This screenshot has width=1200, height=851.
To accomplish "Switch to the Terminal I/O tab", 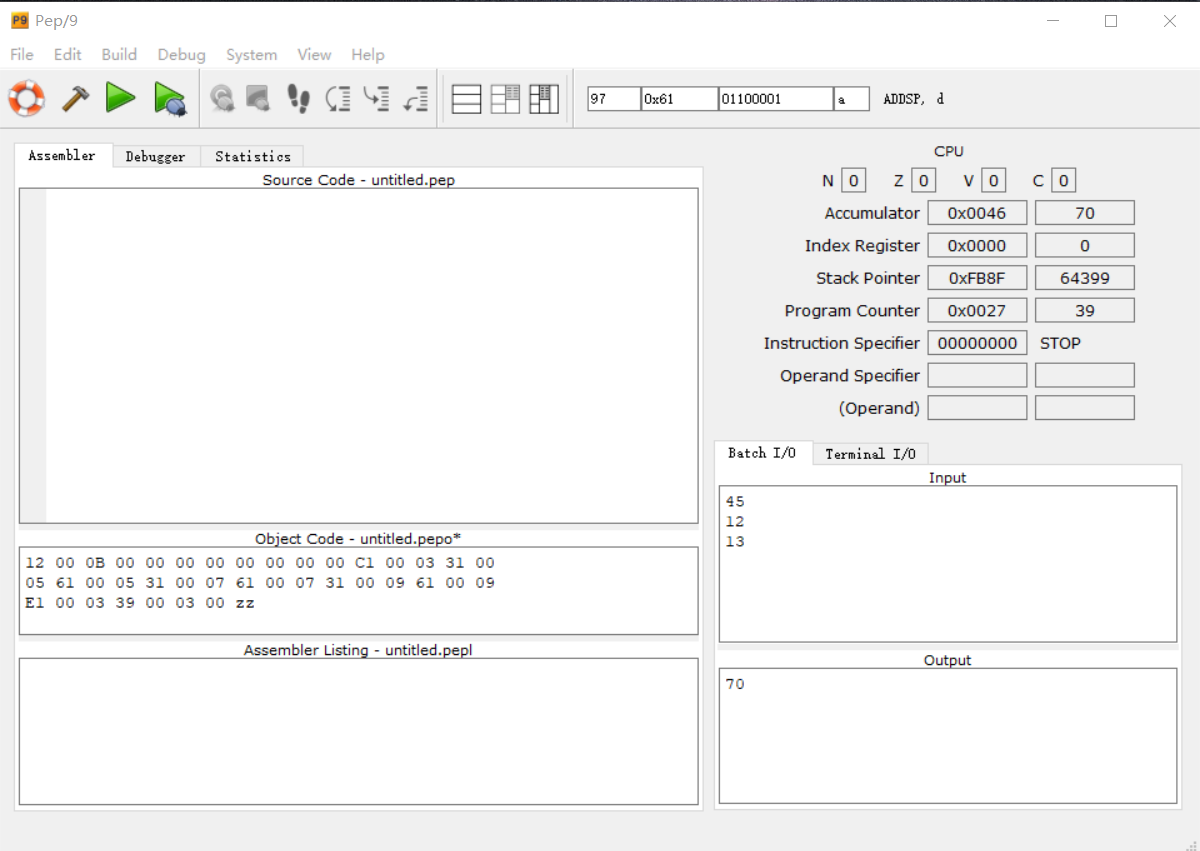I will [870, 454].
